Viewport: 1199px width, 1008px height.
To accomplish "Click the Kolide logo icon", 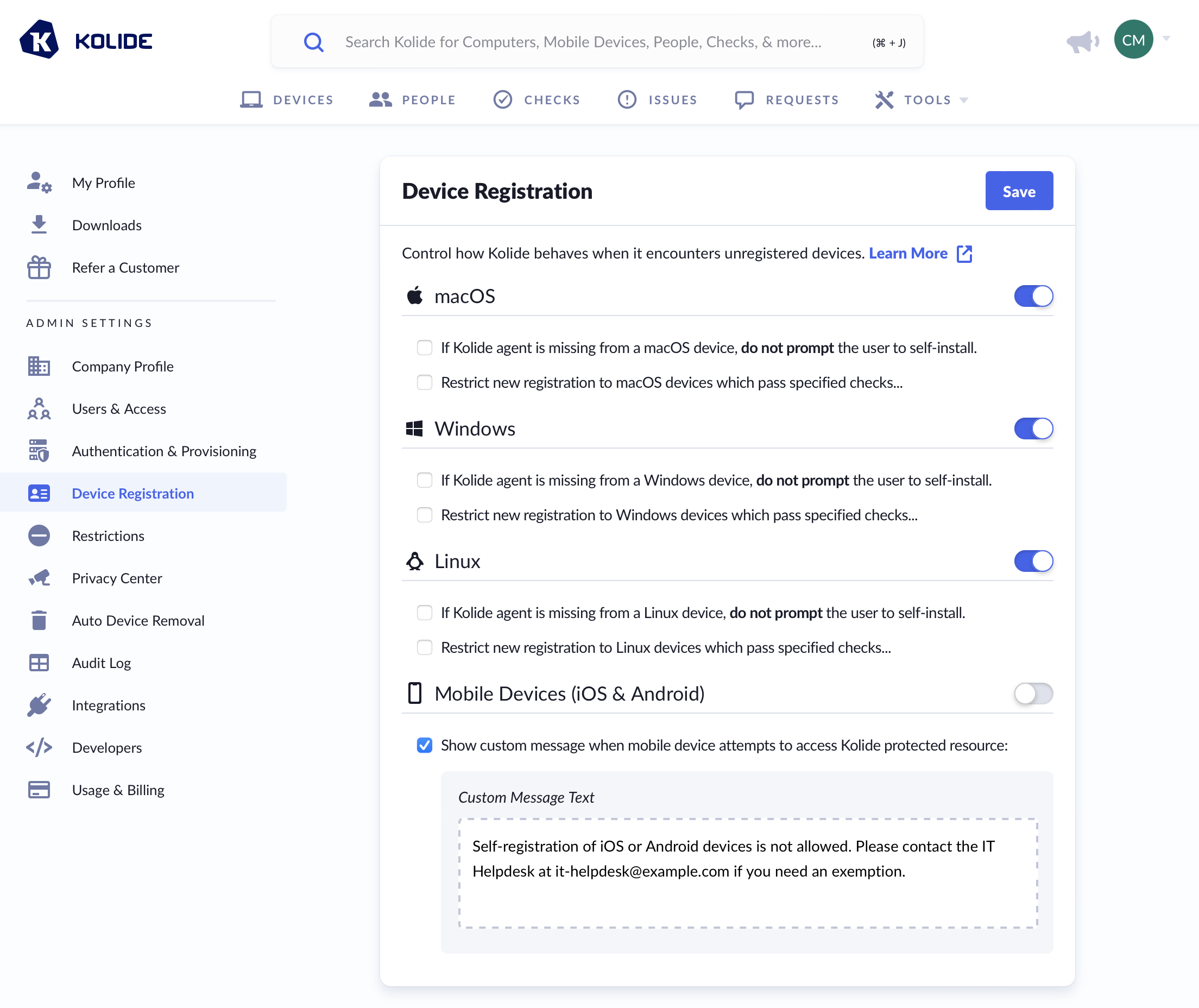I will point(39,40).
